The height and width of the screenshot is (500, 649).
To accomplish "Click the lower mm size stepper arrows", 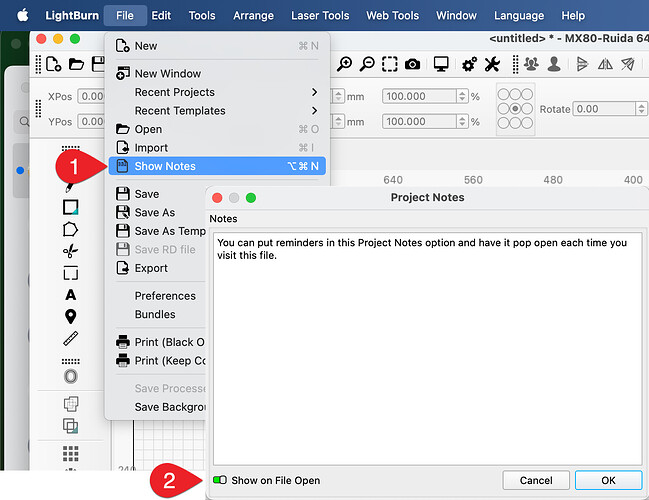I will click(339, 121).
